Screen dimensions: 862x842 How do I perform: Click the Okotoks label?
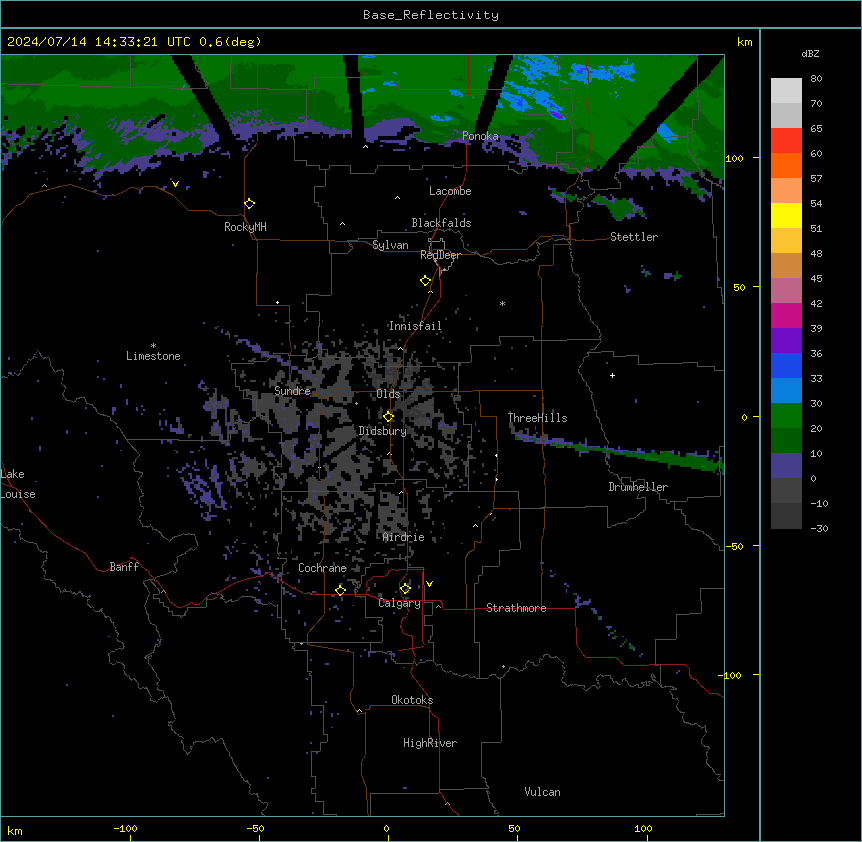pos(412,700)
